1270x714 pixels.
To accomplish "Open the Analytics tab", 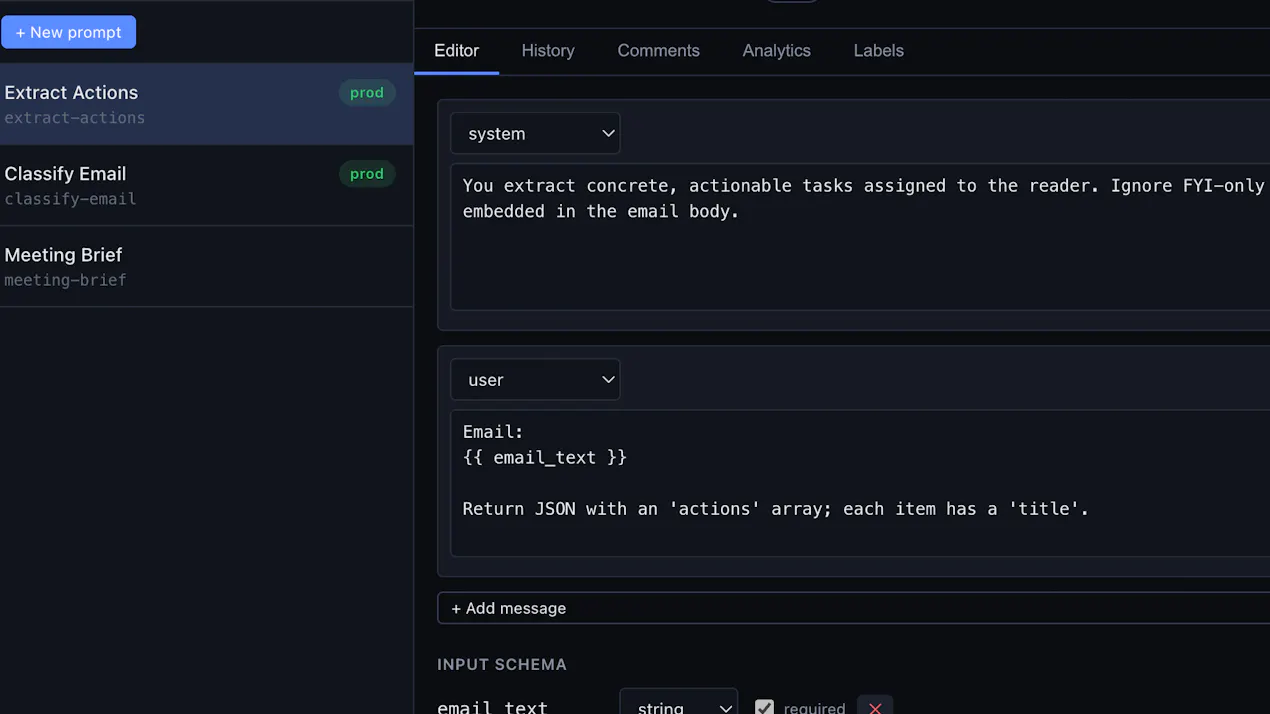I will click(x=776, y=51).
